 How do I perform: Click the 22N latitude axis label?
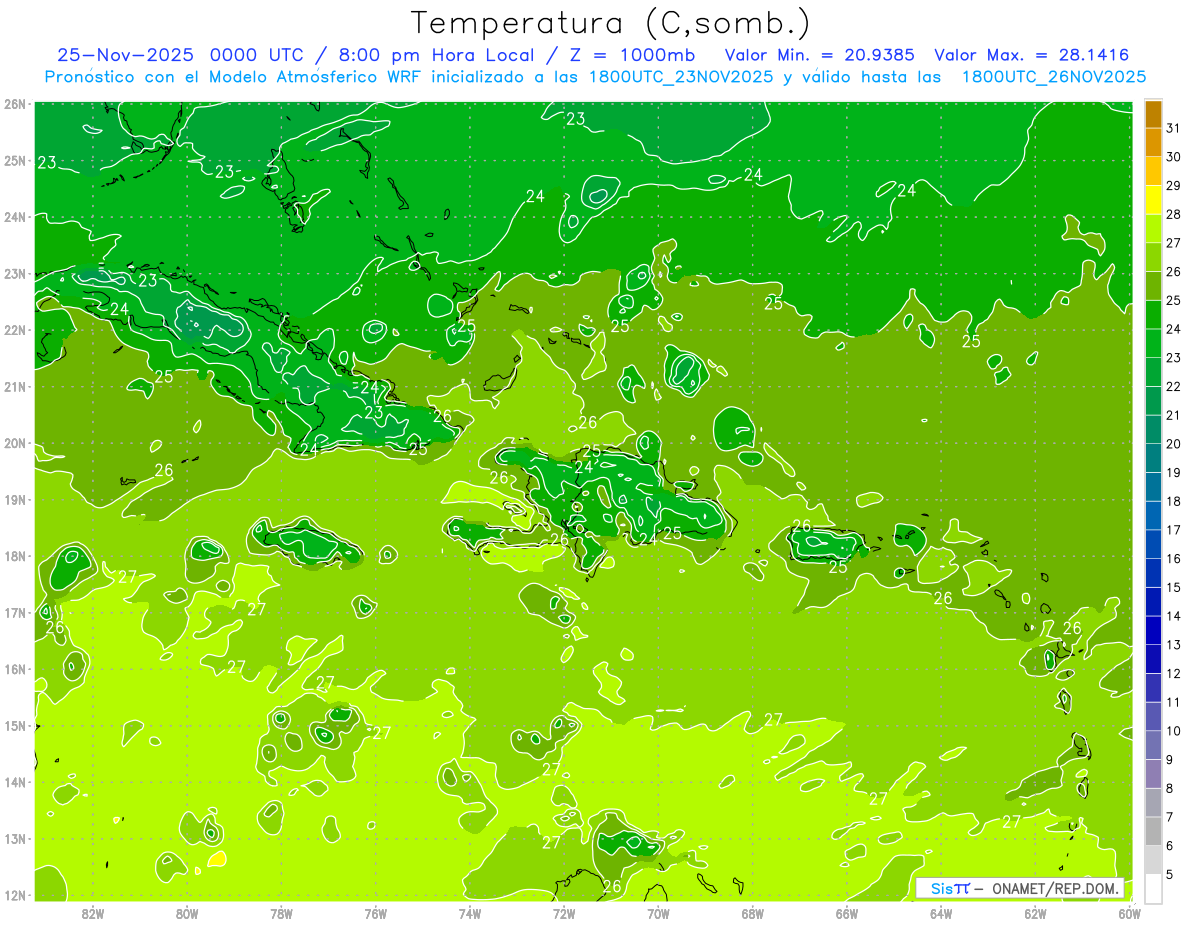point(16,329)
